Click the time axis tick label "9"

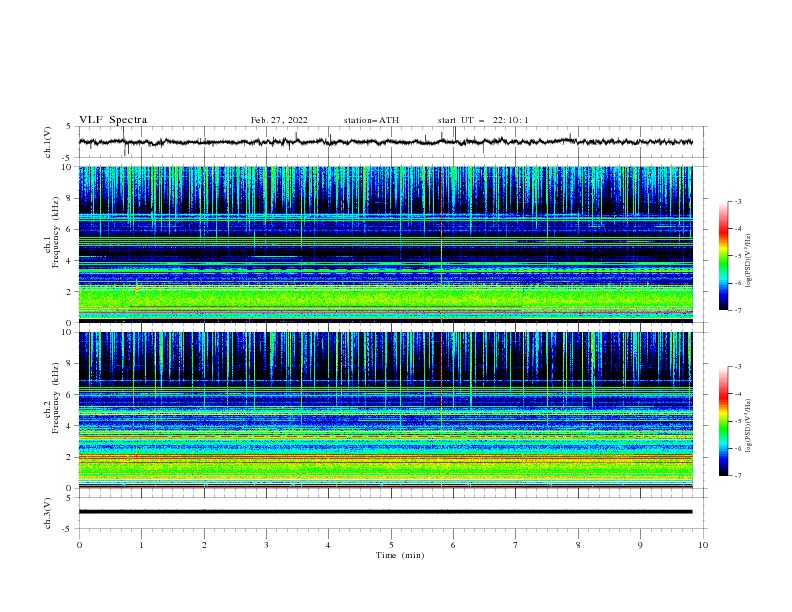(640, 545)
